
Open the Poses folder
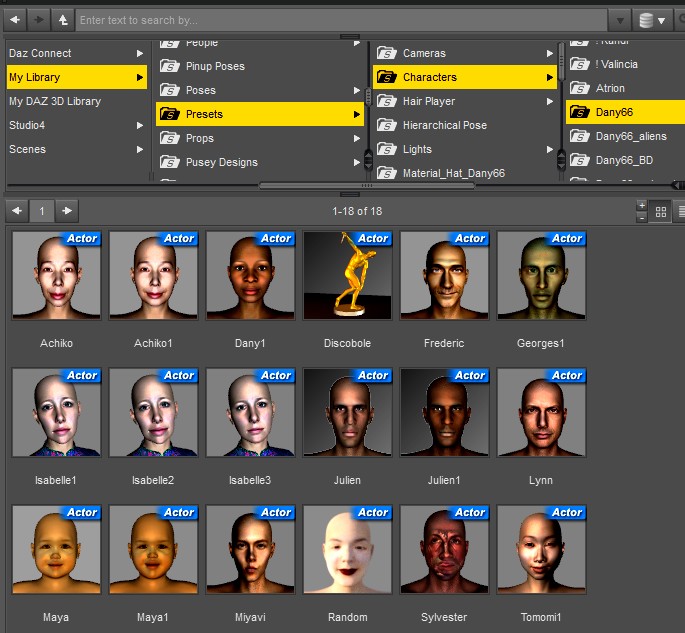click(x=259, y=90)
